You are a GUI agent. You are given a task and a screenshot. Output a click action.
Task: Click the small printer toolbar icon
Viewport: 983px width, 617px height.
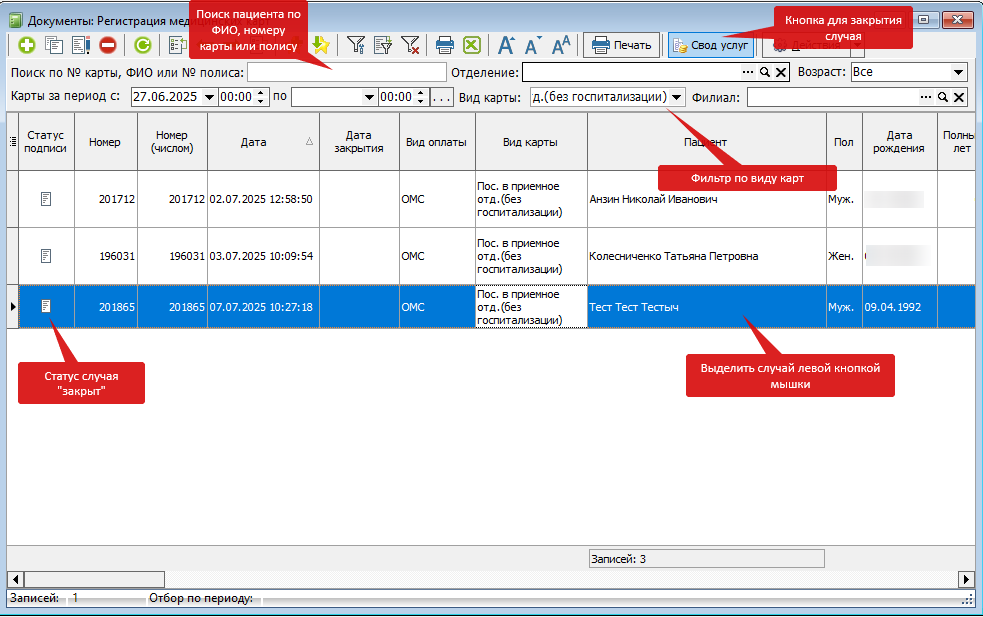pos(445,45)
